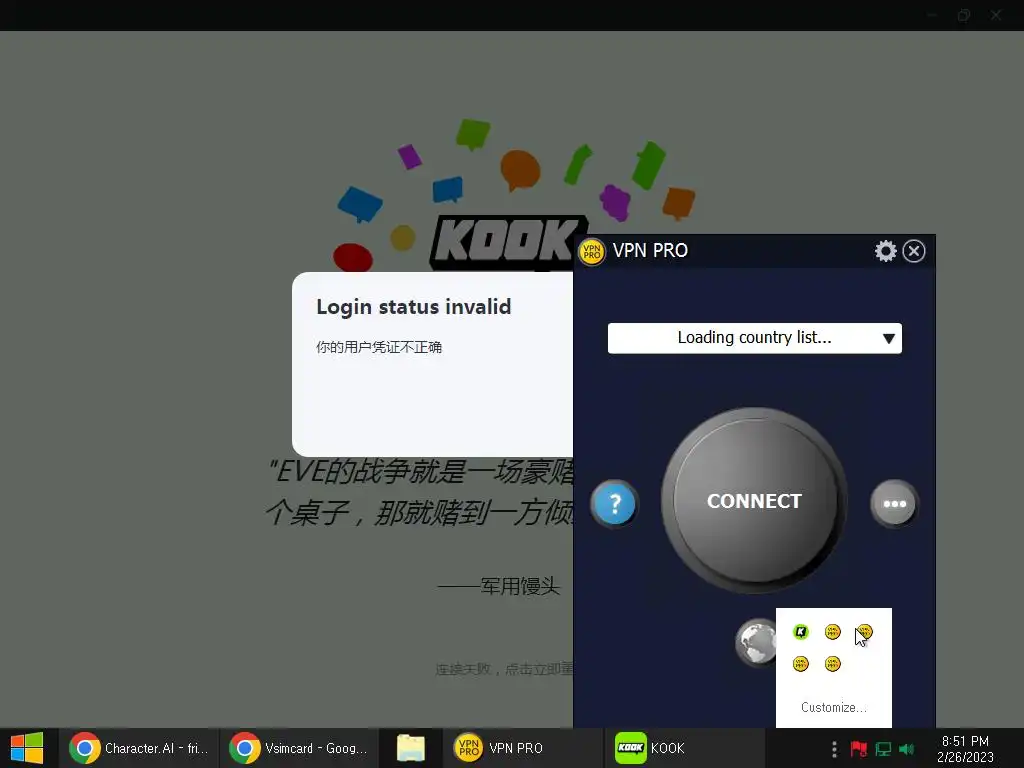The image size is (1024, 768).
Task: Close the VPN PRO panel
Action: pos(914,251)
